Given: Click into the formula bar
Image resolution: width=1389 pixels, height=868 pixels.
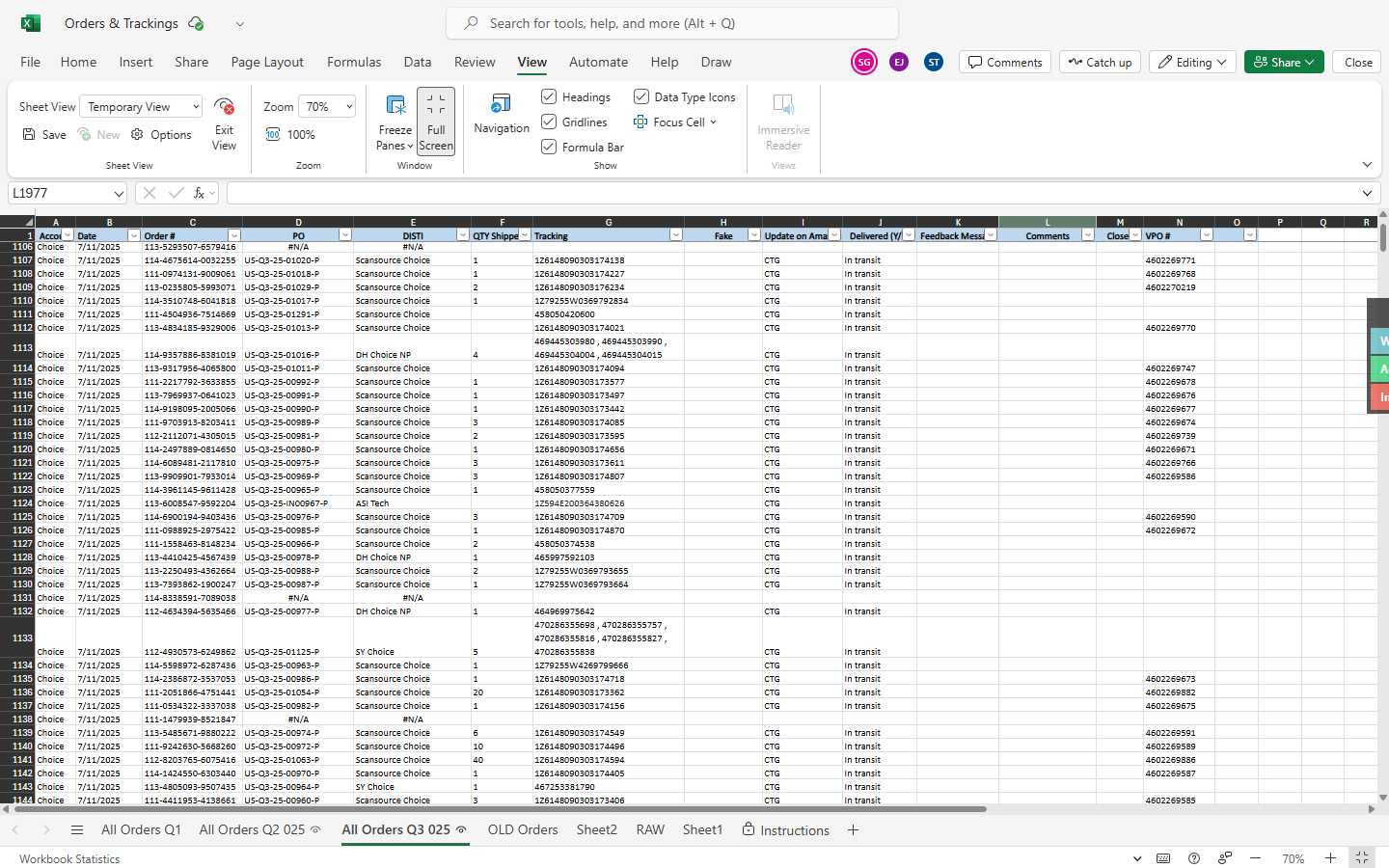Looking at the screenshot, I should point(791,193).
